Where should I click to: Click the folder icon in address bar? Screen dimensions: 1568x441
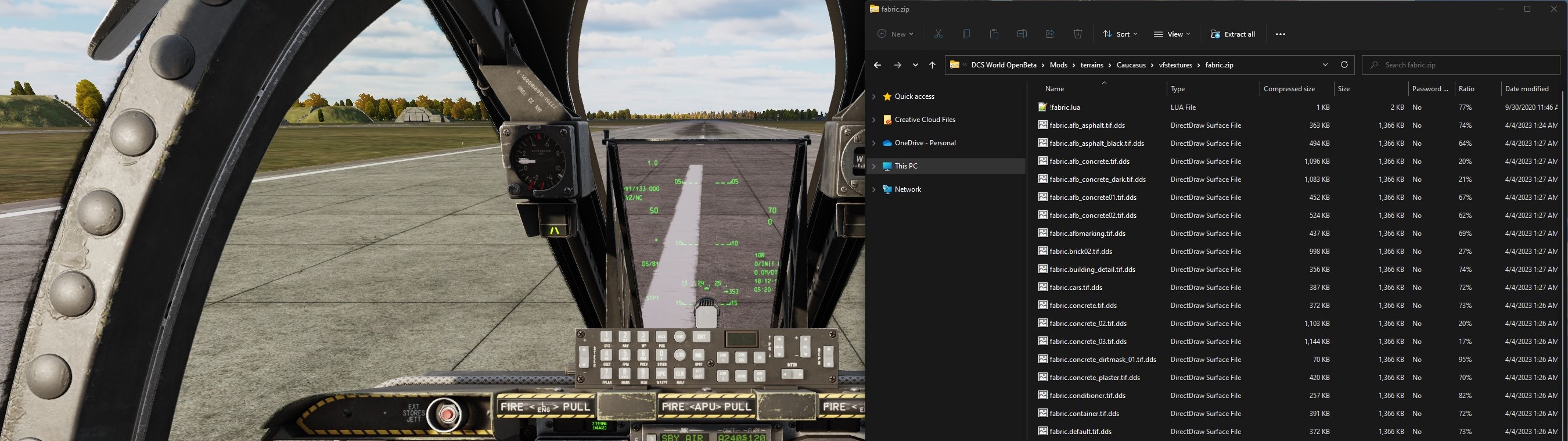coord(954,64)
